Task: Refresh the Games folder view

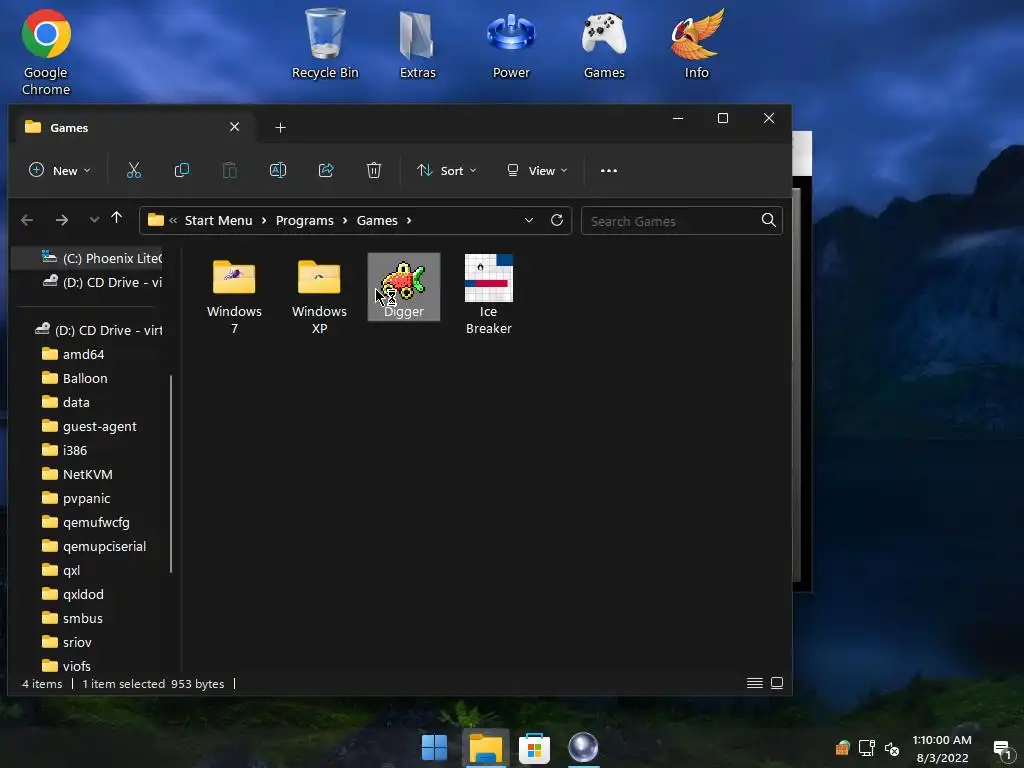Action: pos(557,220)
